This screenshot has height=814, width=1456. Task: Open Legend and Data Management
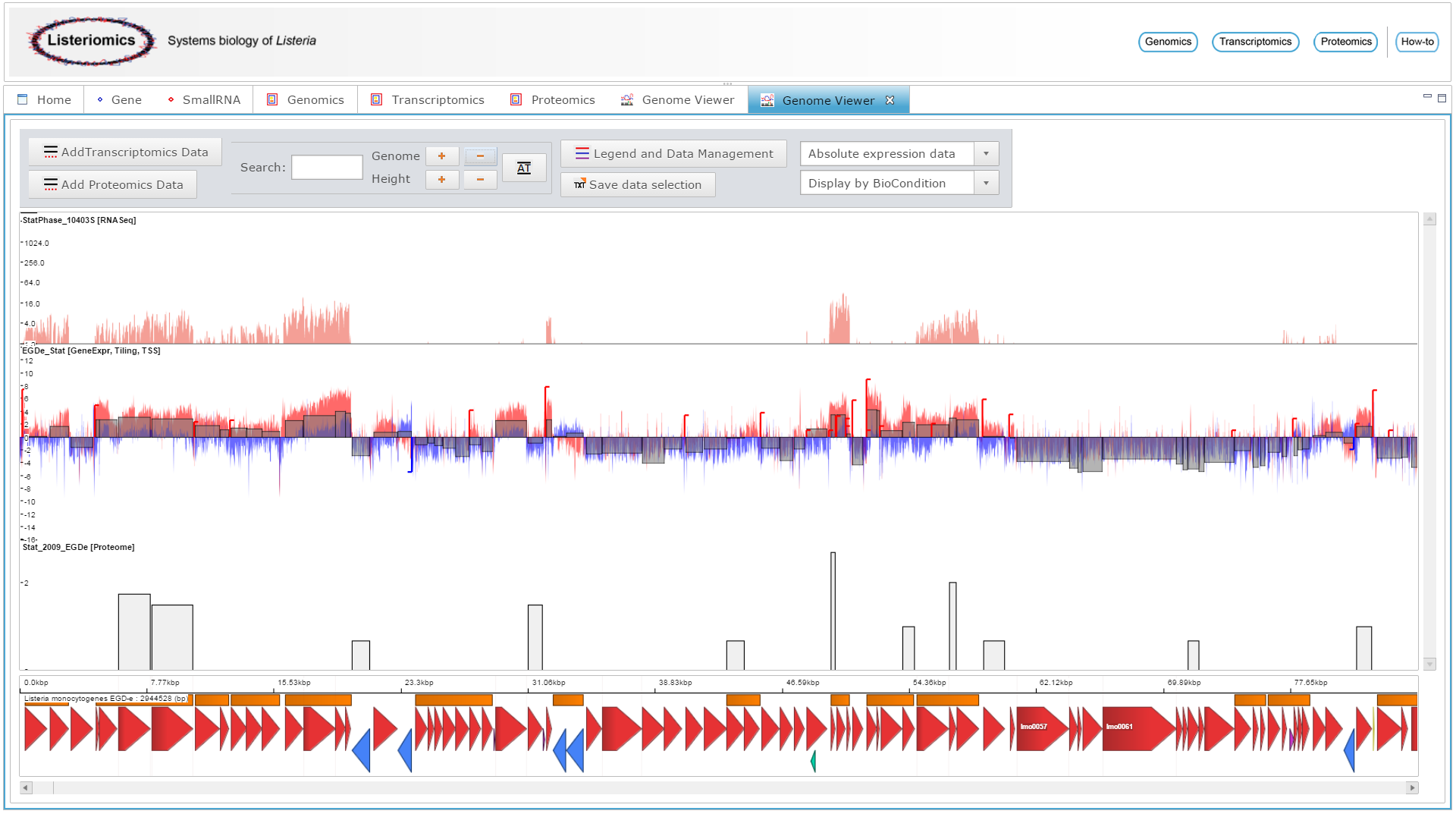coord(673,154)
